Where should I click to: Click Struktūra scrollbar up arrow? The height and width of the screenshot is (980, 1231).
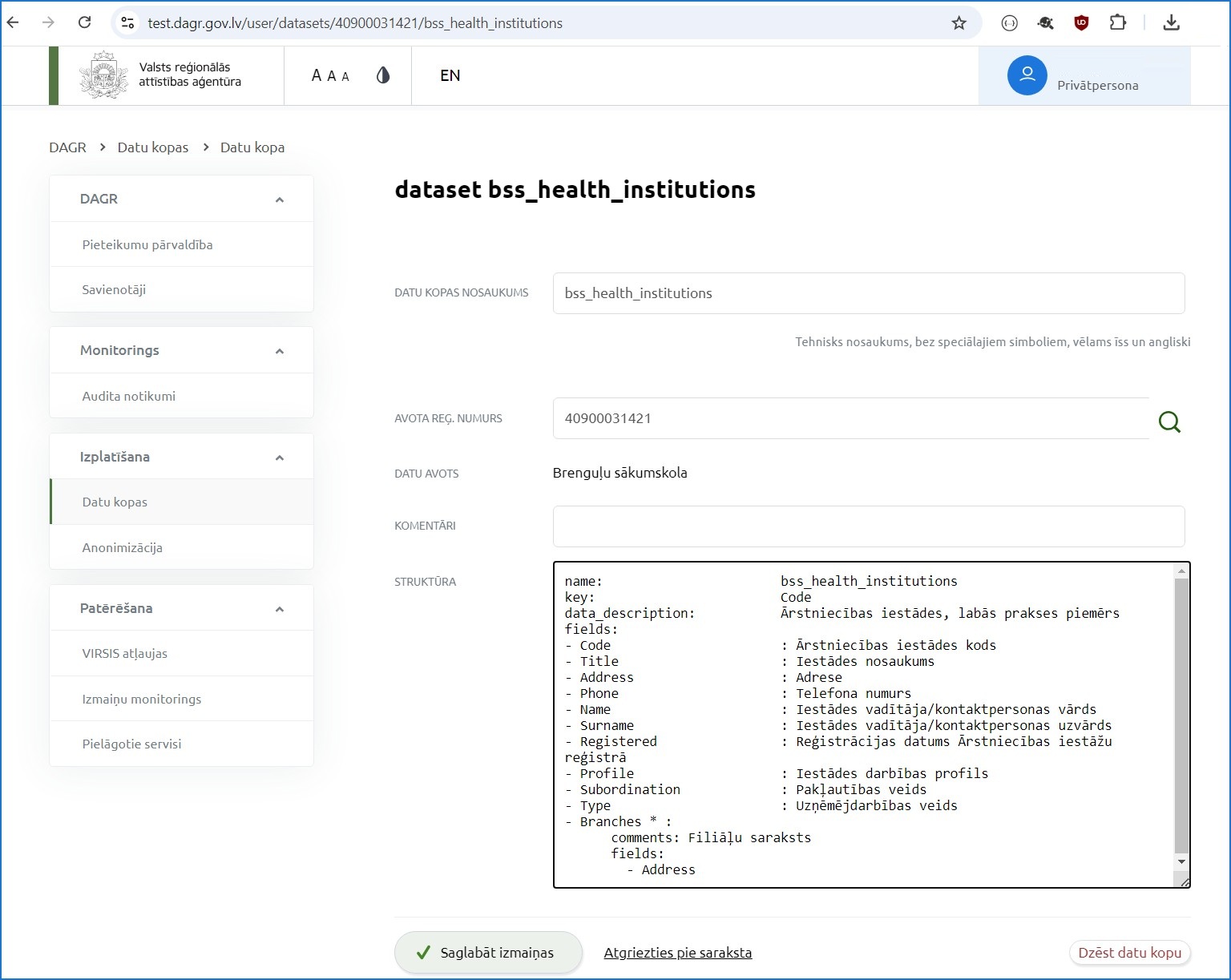(1181, 571)
